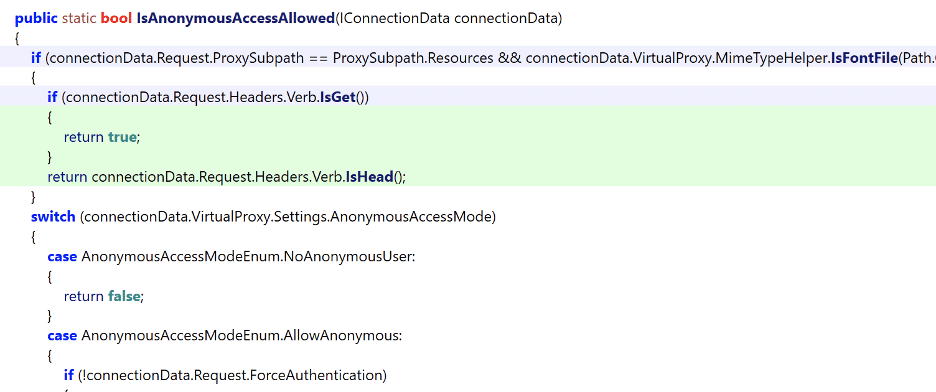
Task: Click the IConnectionData parameter type
Action: [394, 18]
